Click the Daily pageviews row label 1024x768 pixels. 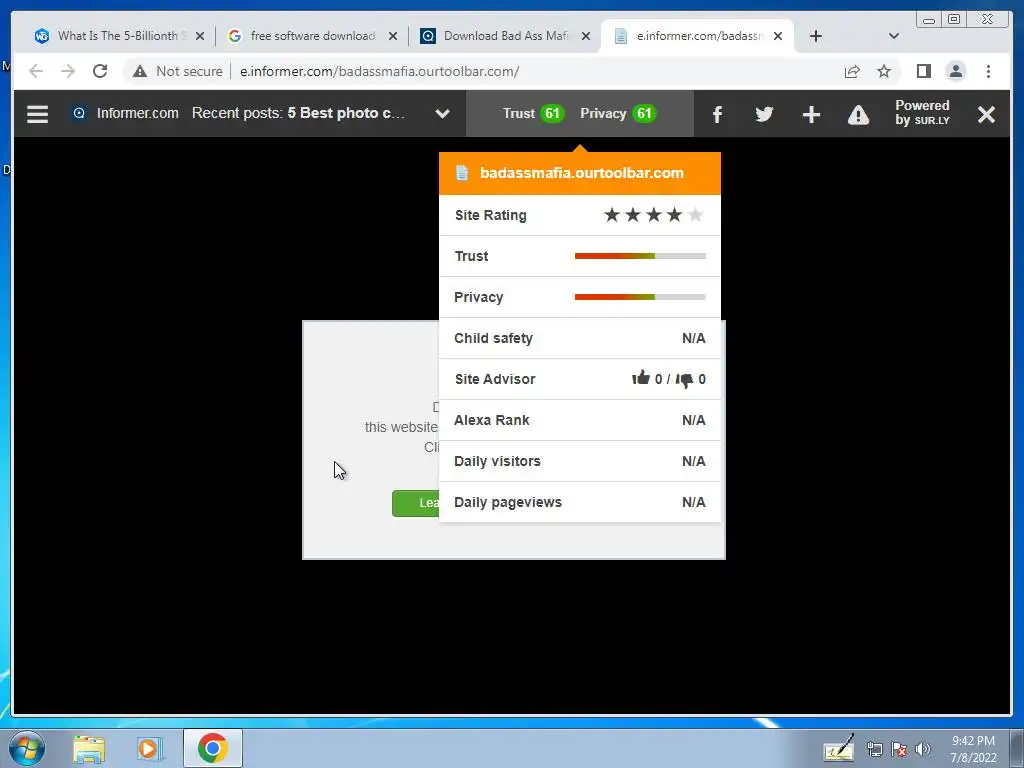pos(508,502)
